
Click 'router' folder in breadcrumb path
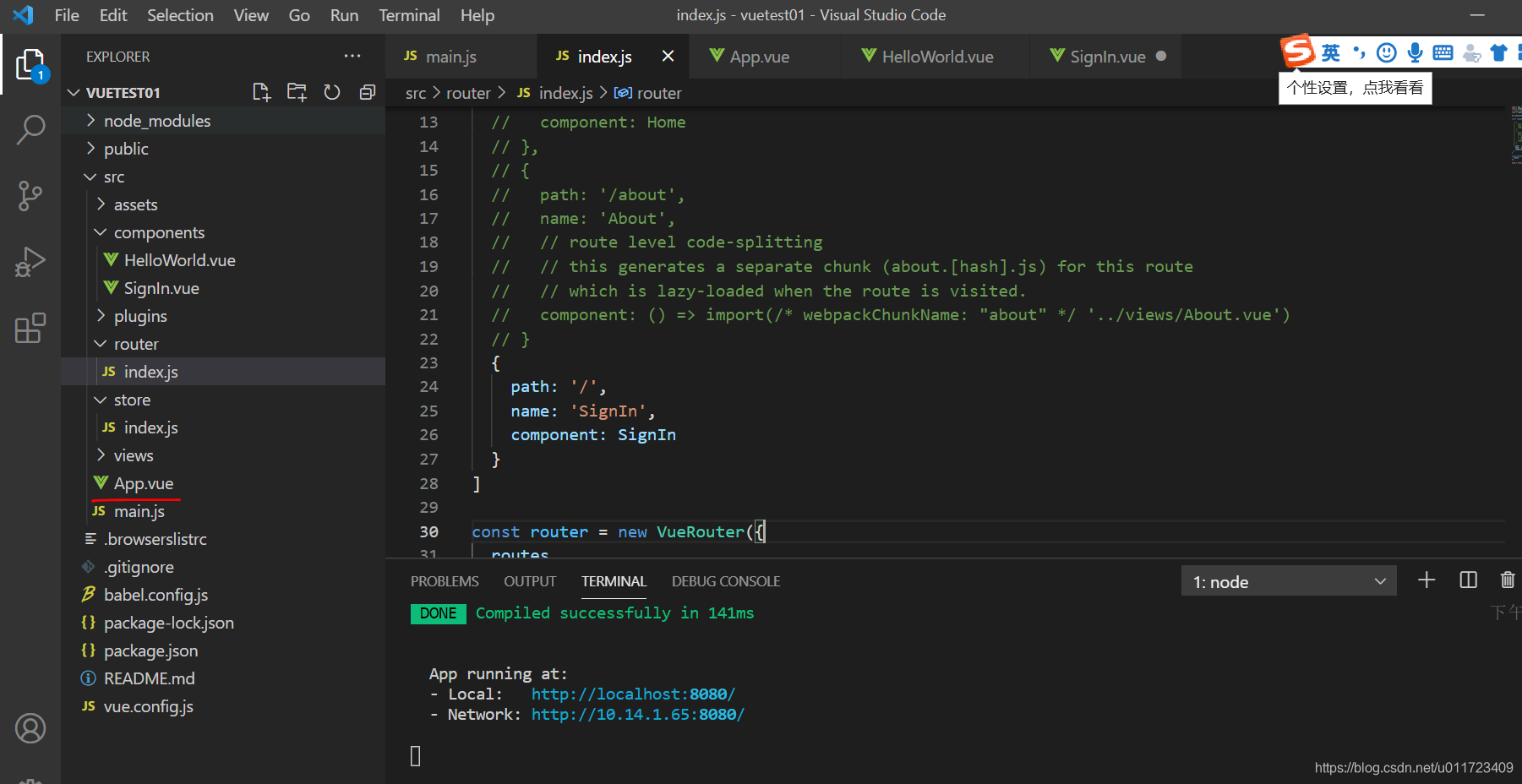(x=468, y=93)
